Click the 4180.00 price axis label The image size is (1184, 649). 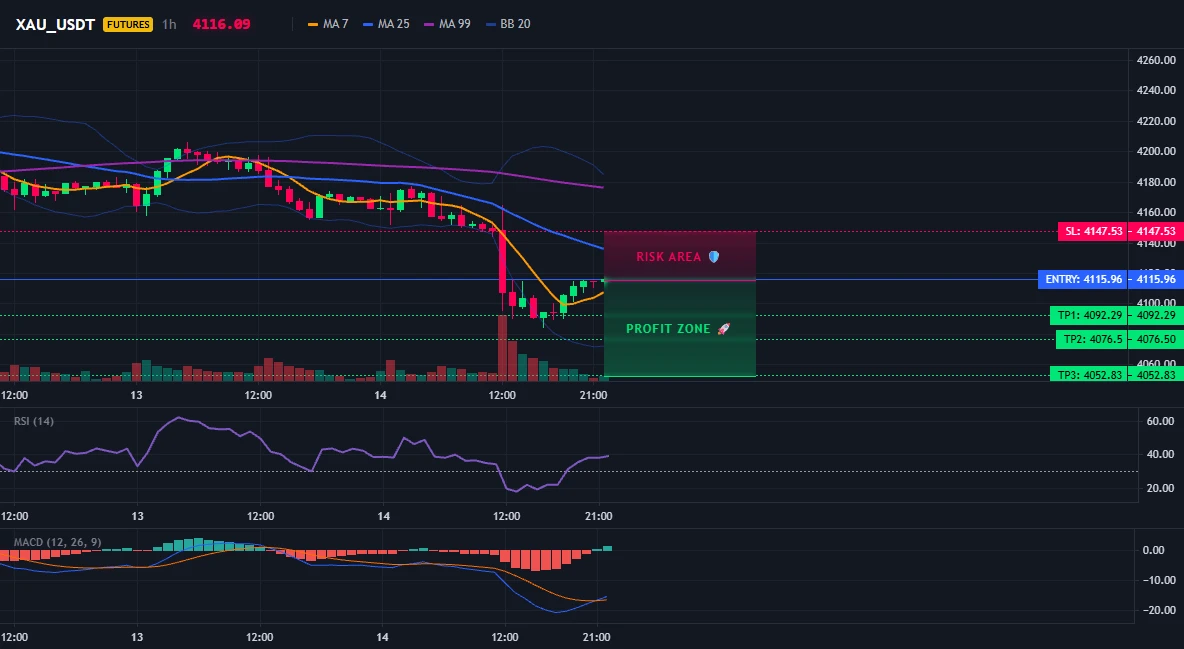click(x=1156, y=182)
